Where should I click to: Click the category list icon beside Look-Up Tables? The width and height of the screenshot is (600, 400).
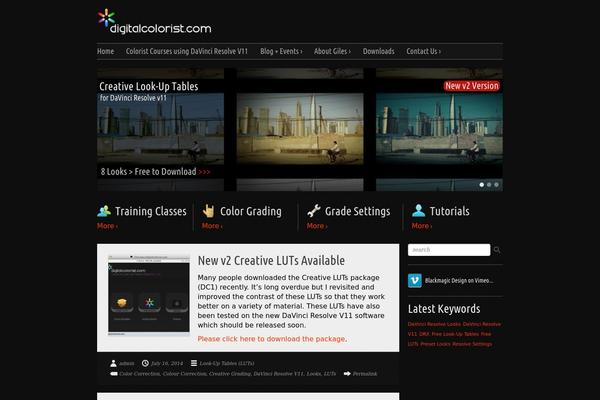[194, 363]
